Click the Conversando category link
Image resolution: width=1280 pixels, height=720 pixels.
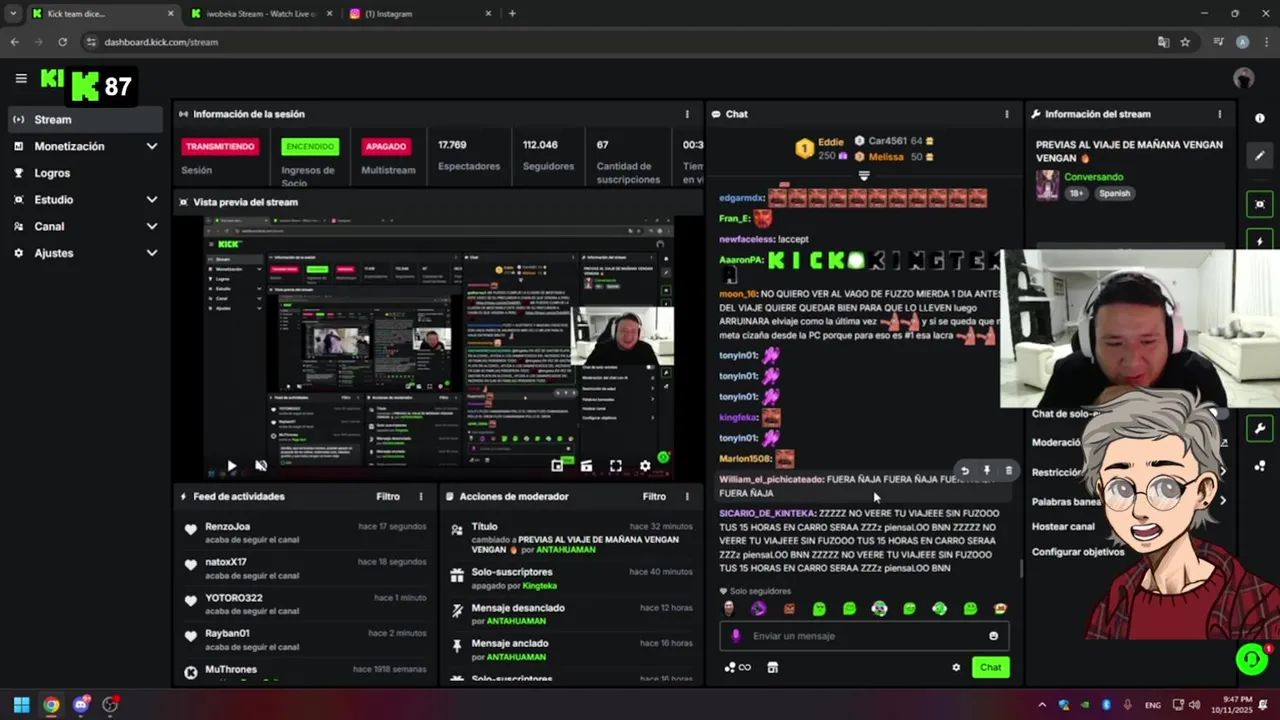(1093, 177)
